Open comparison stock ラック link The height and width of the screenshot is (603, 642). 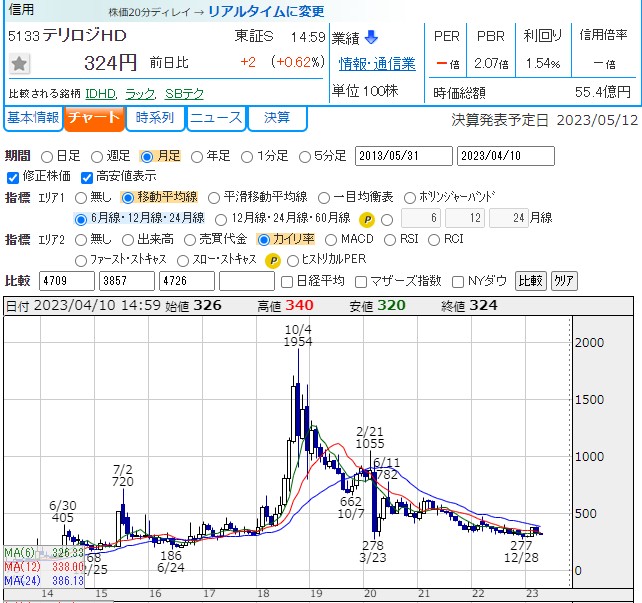pyautogui.click(x=140, y=94)
